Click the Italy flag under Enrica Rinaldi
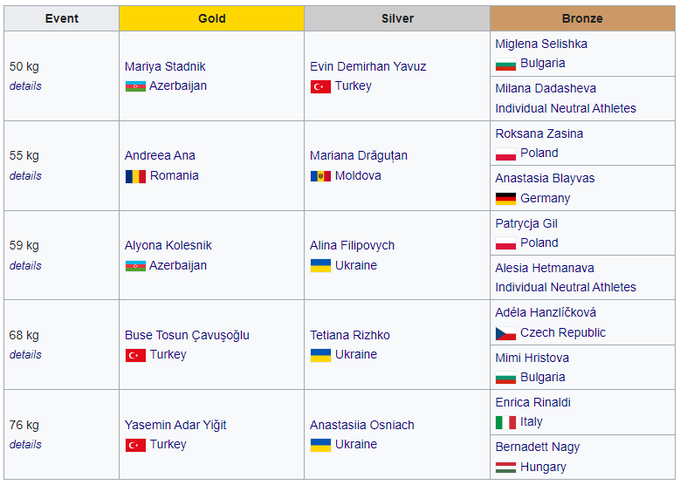The height and width of the screenshot is (485, 680). 505,422
